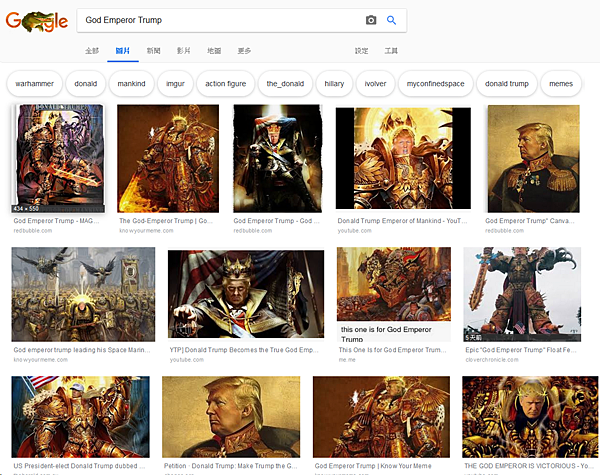Open God Emperor Trump Know Your Meme image
This screenshot has width=600, height=475.
click(x=382, y=417)
